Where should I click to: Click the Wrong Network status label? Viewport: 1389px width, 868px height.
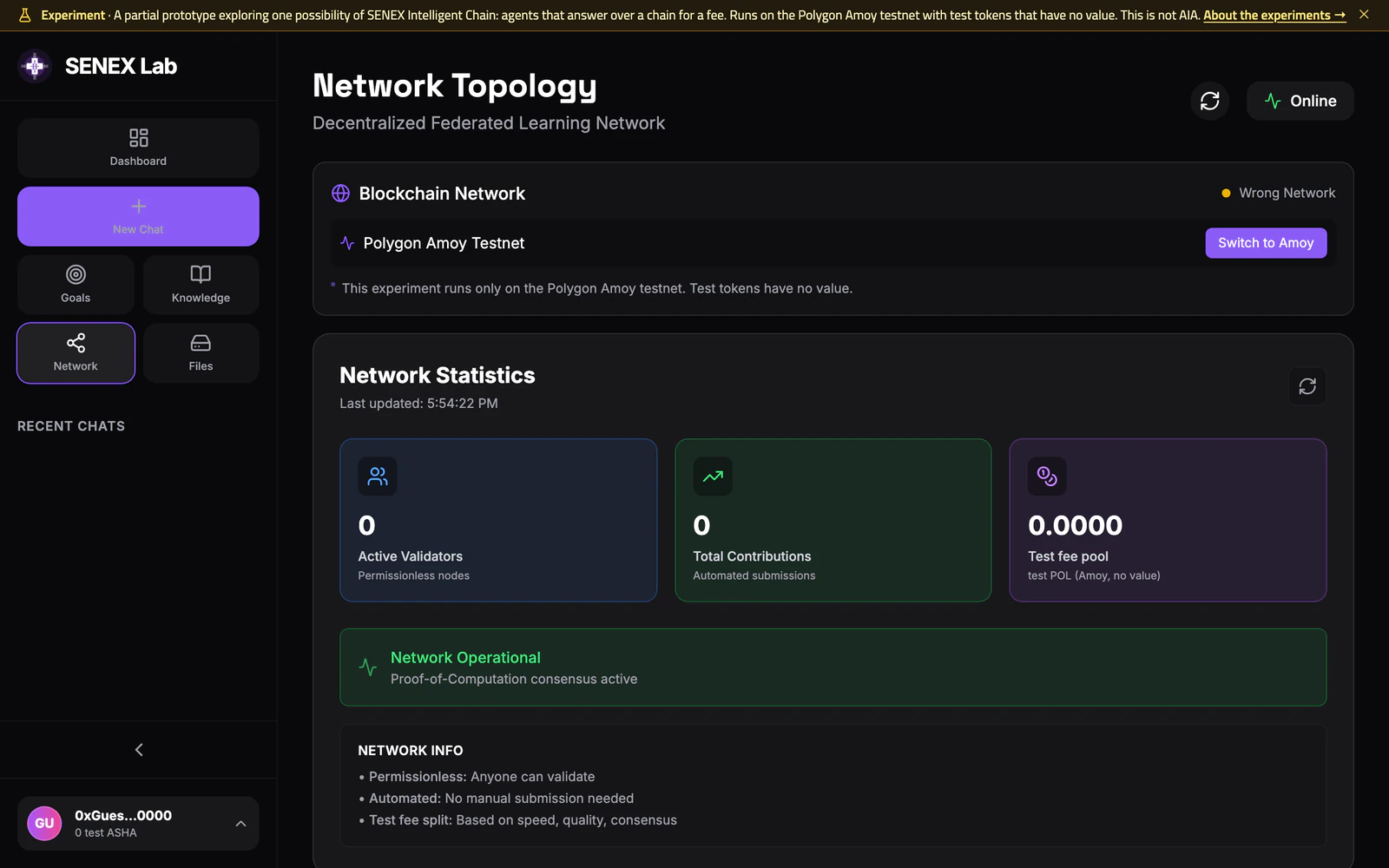coord(1287,193)
